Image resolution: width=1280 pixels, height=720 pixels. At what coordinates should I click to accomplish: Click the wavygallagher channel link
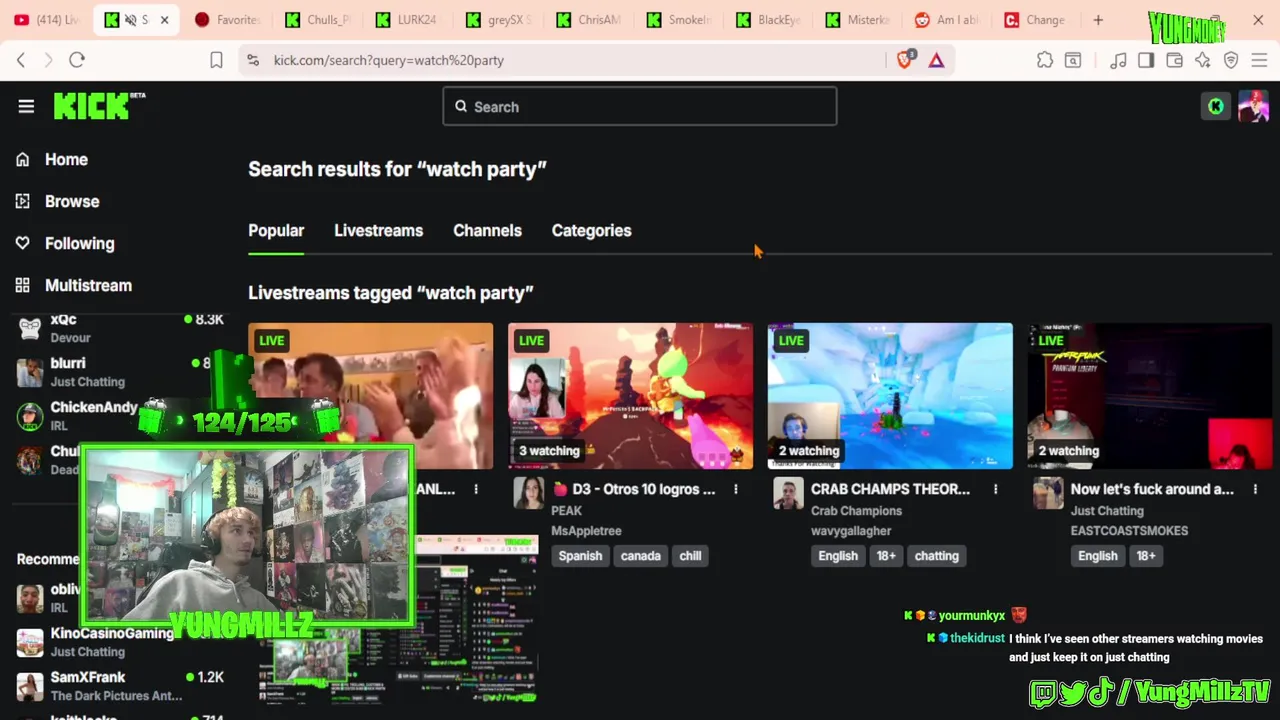851,531
